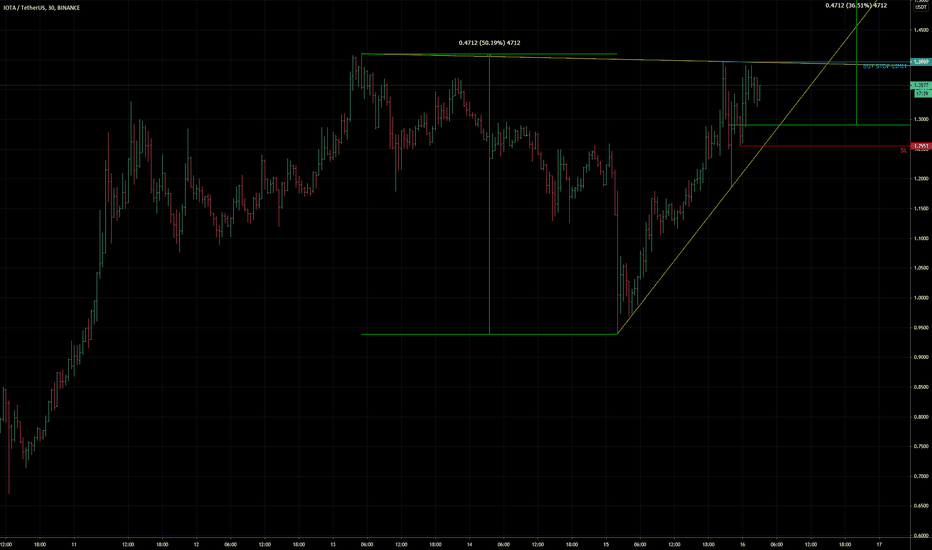Click the green target level line near 1.29
The height and width of the screenshot is (550, 932).
820,125
